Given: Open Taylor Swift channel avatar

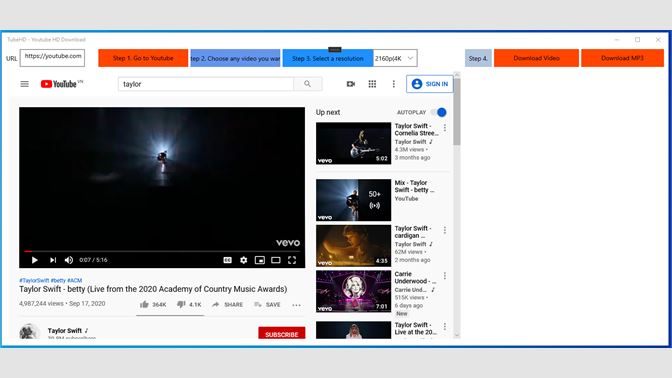Looking at the screenshot, I should pos(29,332).
